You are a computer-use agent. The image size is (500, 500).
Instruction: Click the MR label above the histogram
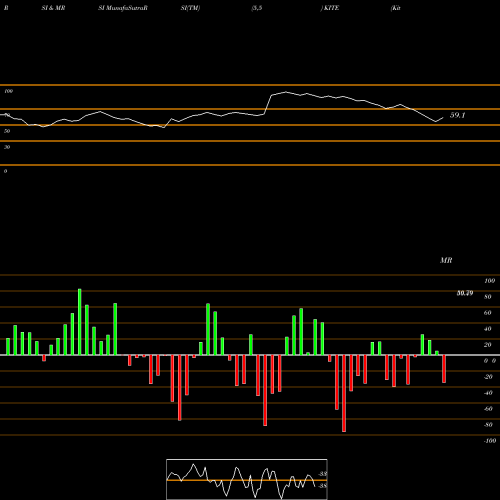coord(446,260)
